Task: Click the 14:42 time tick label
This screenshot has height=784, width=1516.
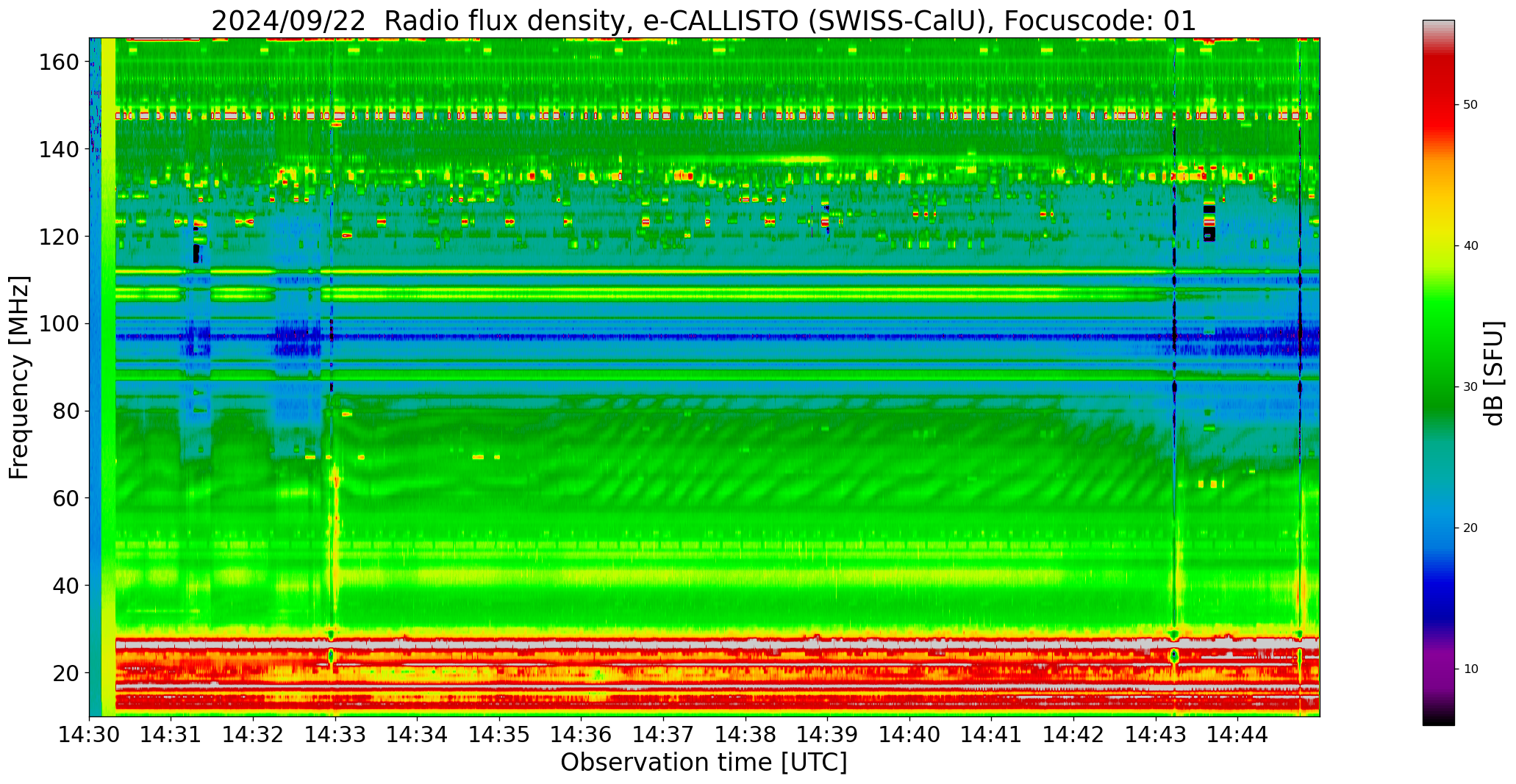Action: (1073, 733)
